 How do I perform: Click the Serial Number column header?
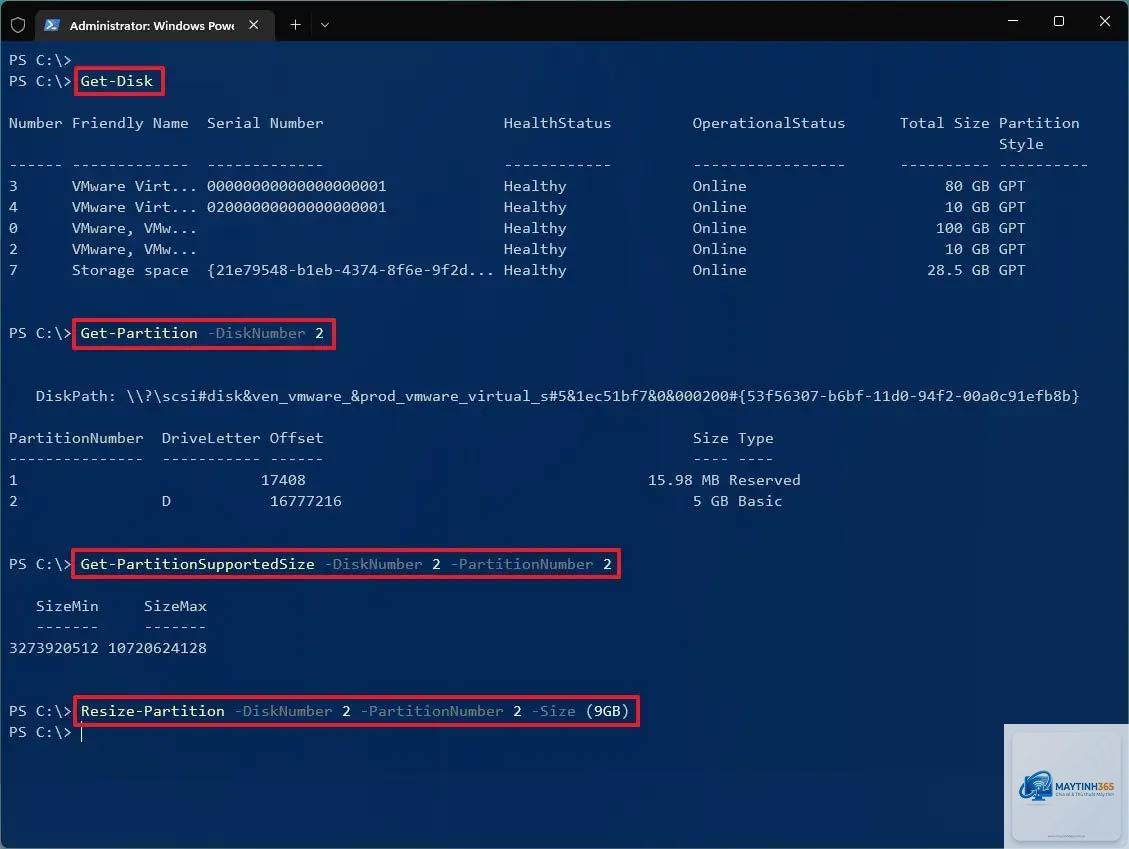(265, 123)
